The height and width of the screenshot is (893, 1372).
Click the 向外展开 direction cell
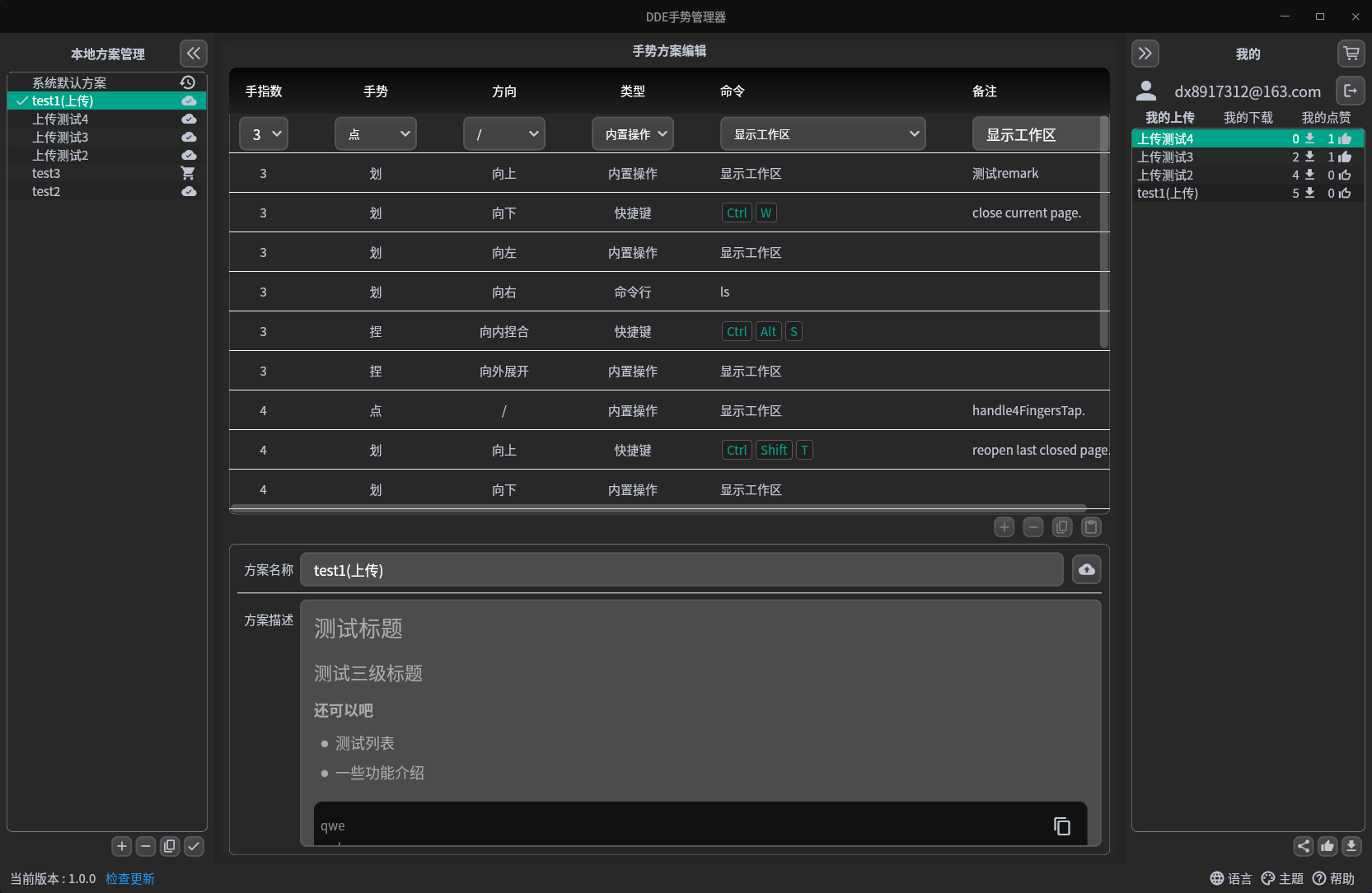pos(504,372)
